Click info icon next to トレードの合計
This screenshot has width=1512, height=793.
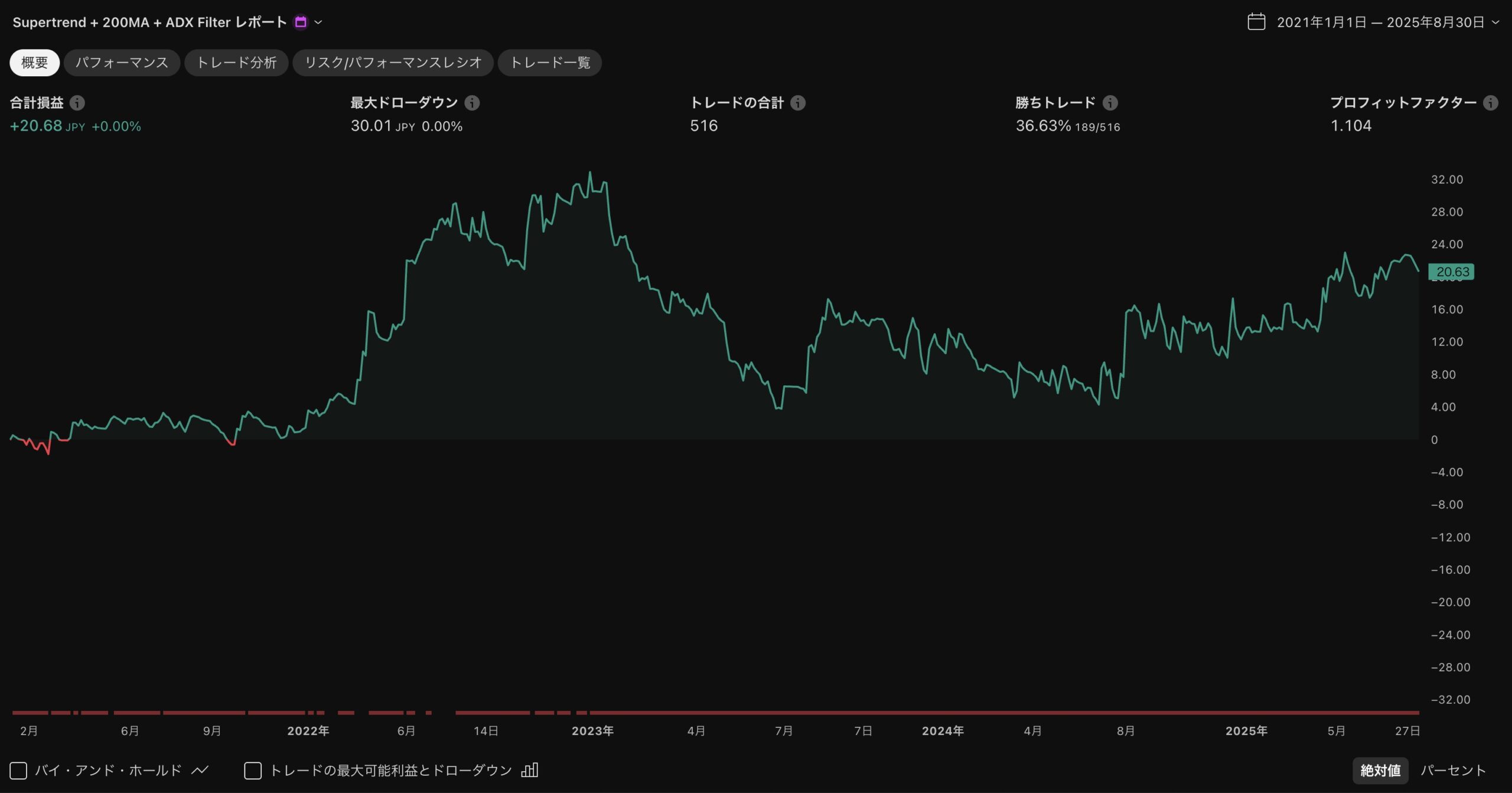click(x=798, y=103)
